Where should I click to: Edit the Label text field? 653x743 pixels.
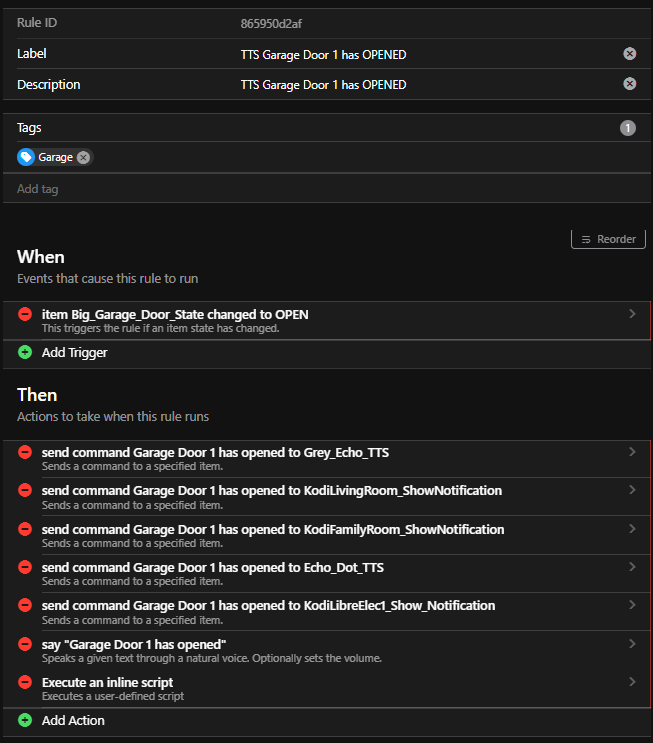[420, 54]
